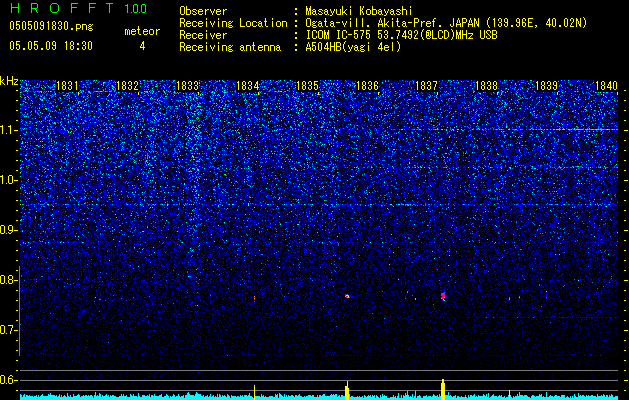
Task: Click the 0.6 kHz frequency label
Action: [8, 380]
